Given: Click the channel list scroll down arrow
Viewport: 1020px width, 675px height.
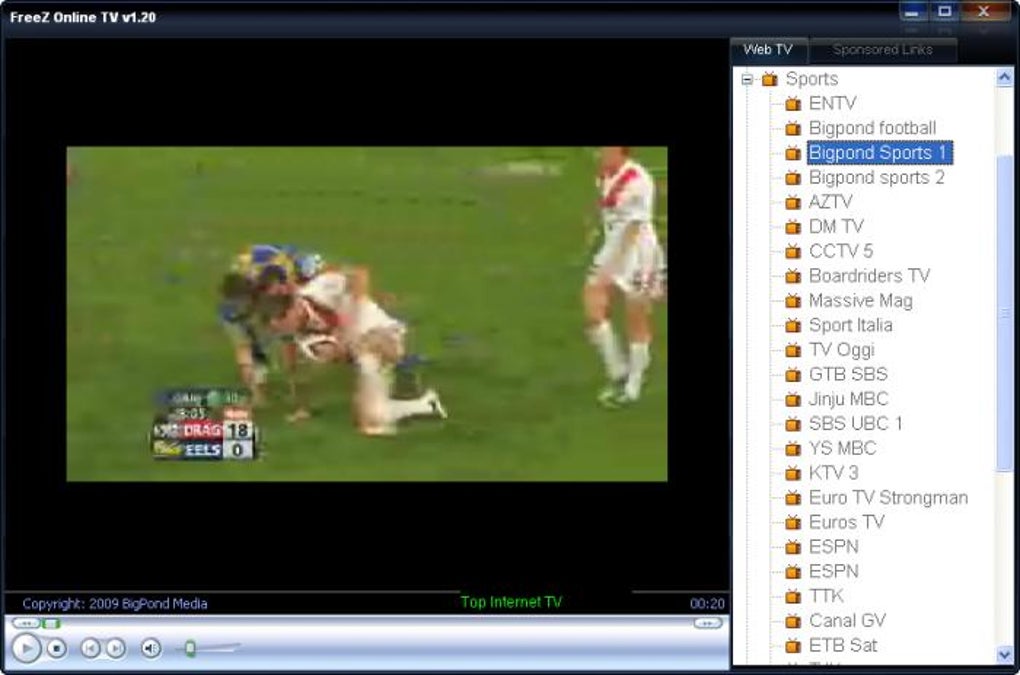Looking at the screenshot, I should pyautogui.click(x=1005, y=654).
